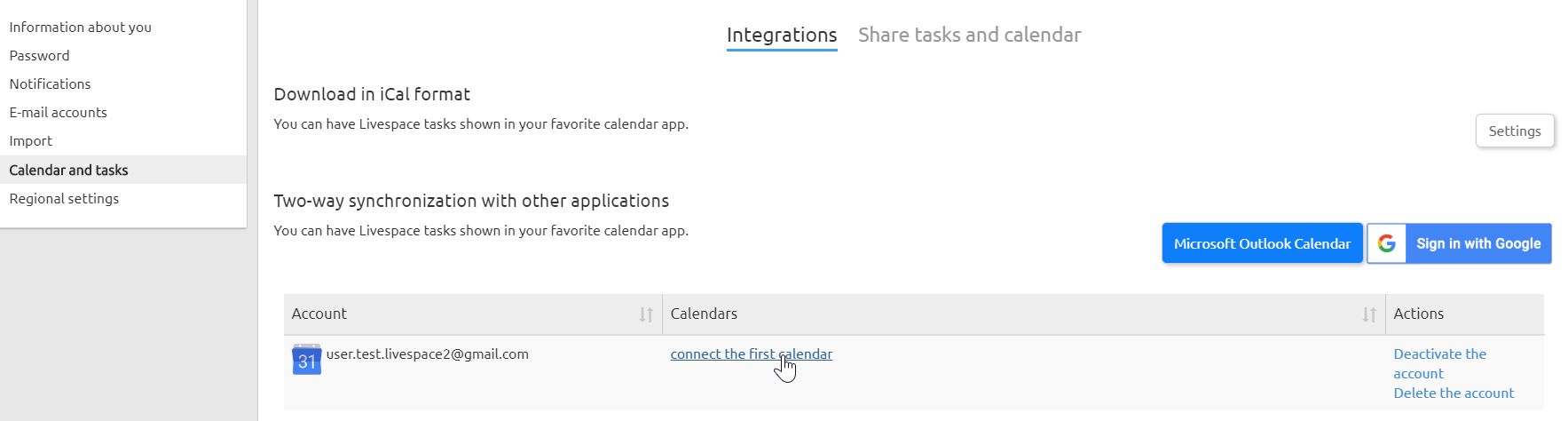The width and height of the screenshot is (1568, 421).
Task: Click the Google Calendar account icon
Action: 306,360
